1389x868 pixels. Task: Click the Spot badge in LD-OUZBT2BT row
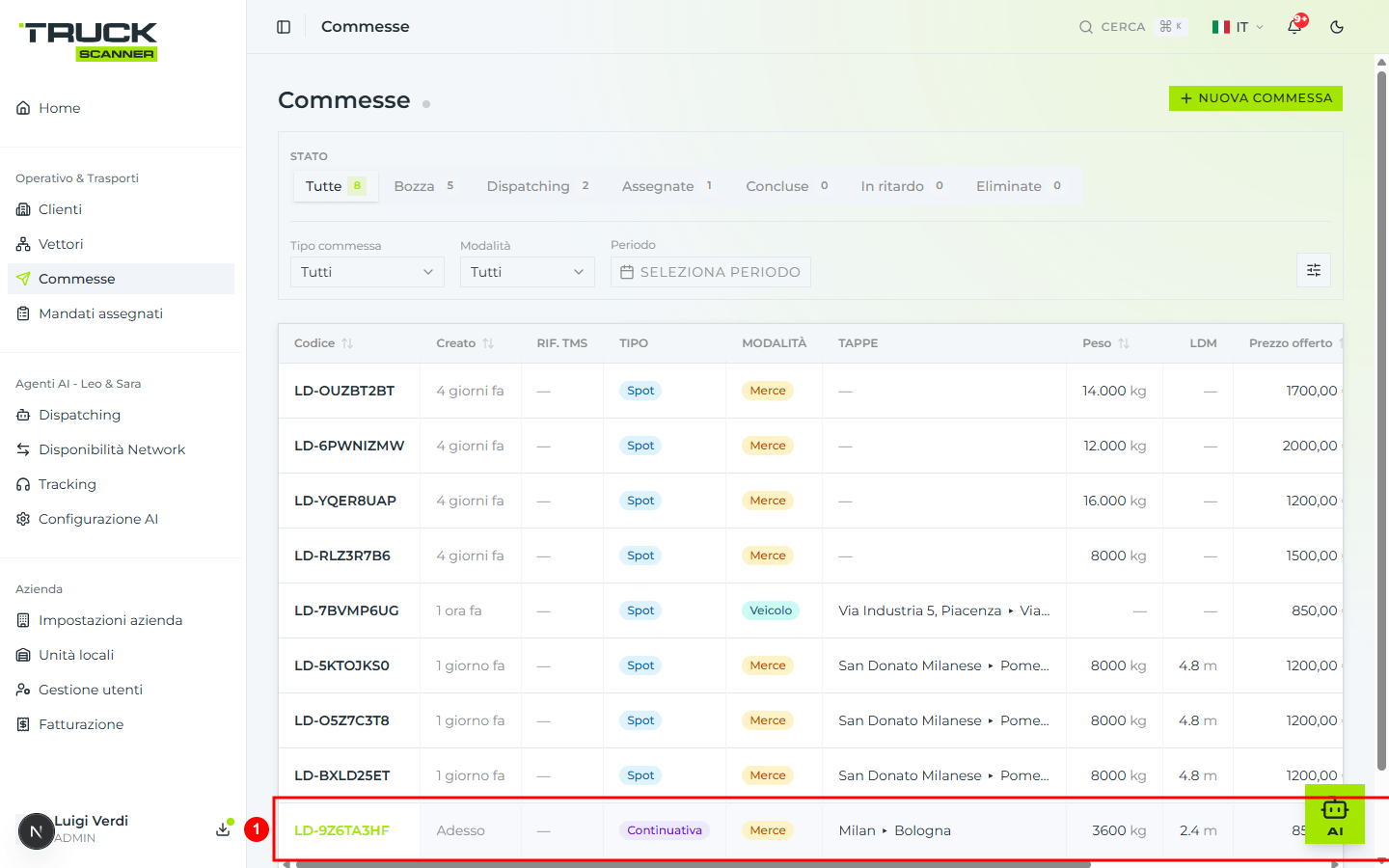[640, 391]
